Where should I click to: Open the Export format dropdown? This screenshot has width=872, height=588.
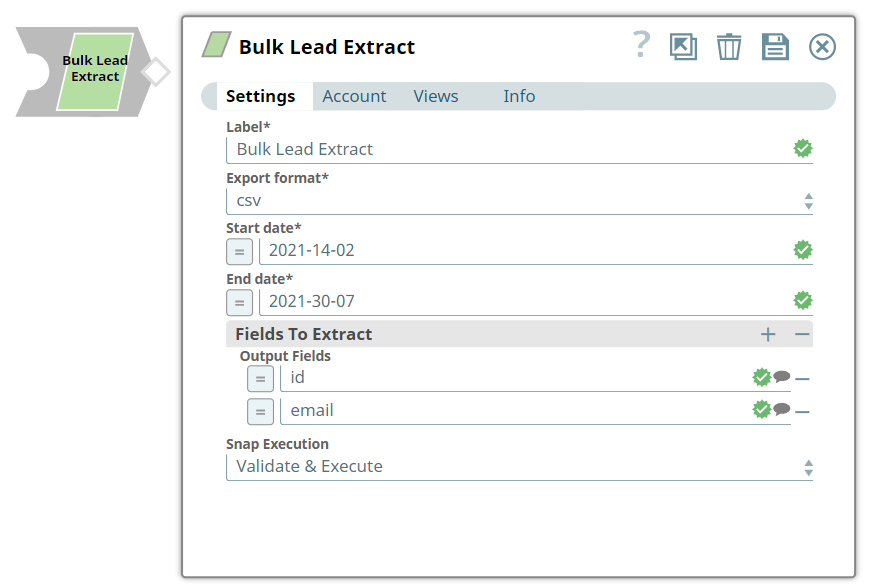coord(519,201)
